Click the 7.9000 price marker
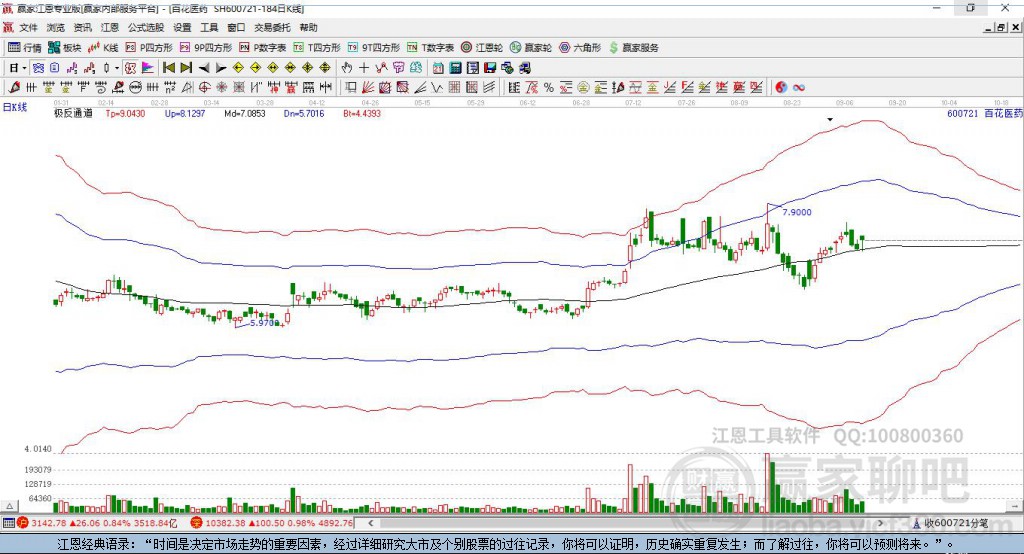 click(x=797, y=212)
